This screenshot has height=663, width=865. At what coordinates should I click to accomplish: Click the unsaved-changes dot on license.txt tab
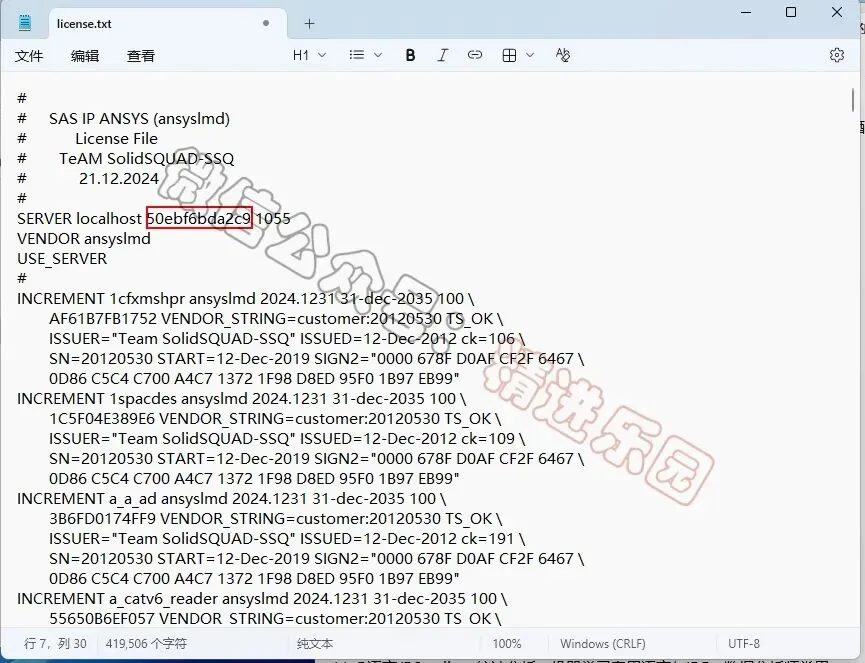point(266,23)
